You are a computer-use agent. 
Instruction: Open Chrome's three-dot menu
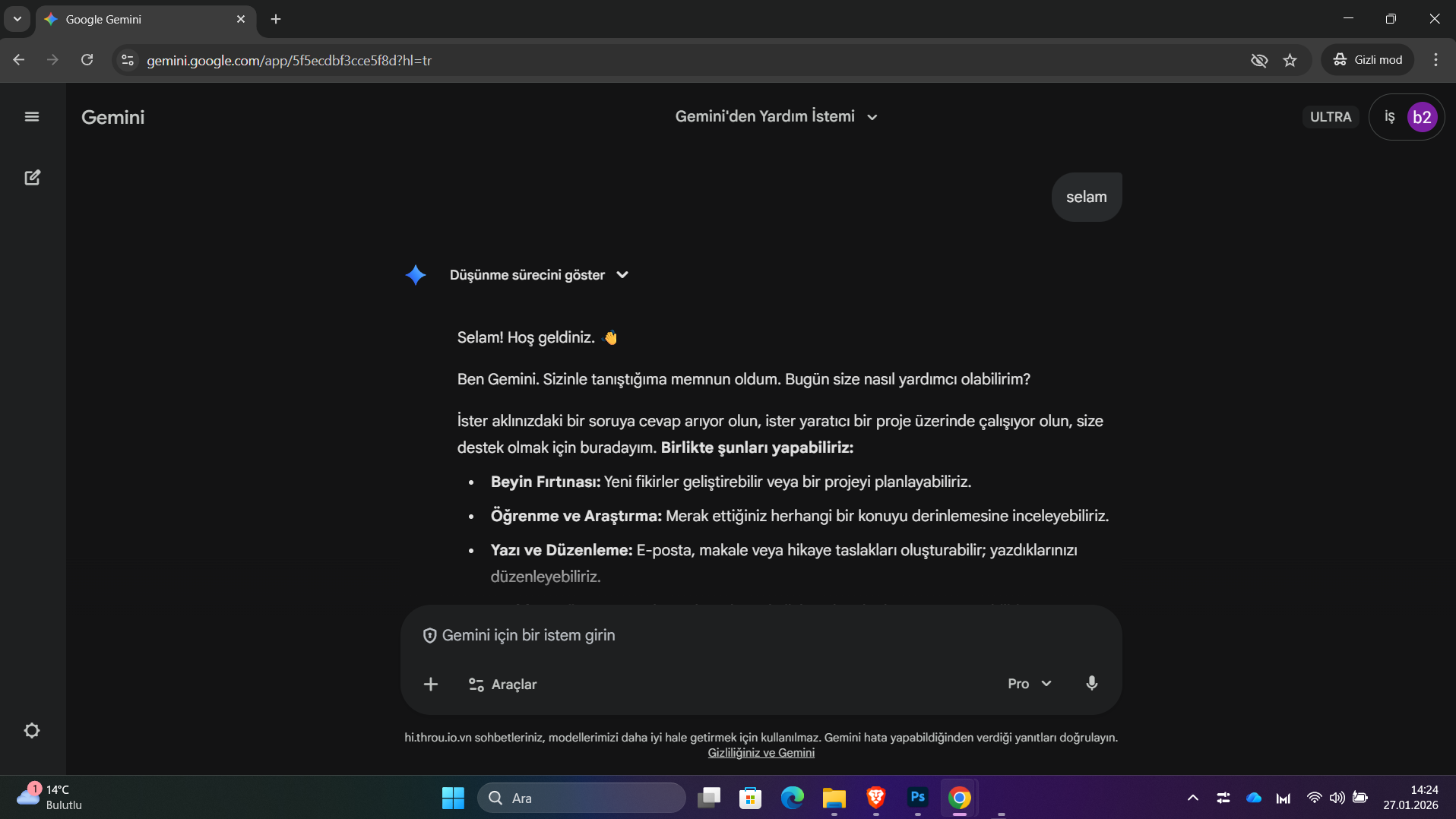(x=1435, y=60)
